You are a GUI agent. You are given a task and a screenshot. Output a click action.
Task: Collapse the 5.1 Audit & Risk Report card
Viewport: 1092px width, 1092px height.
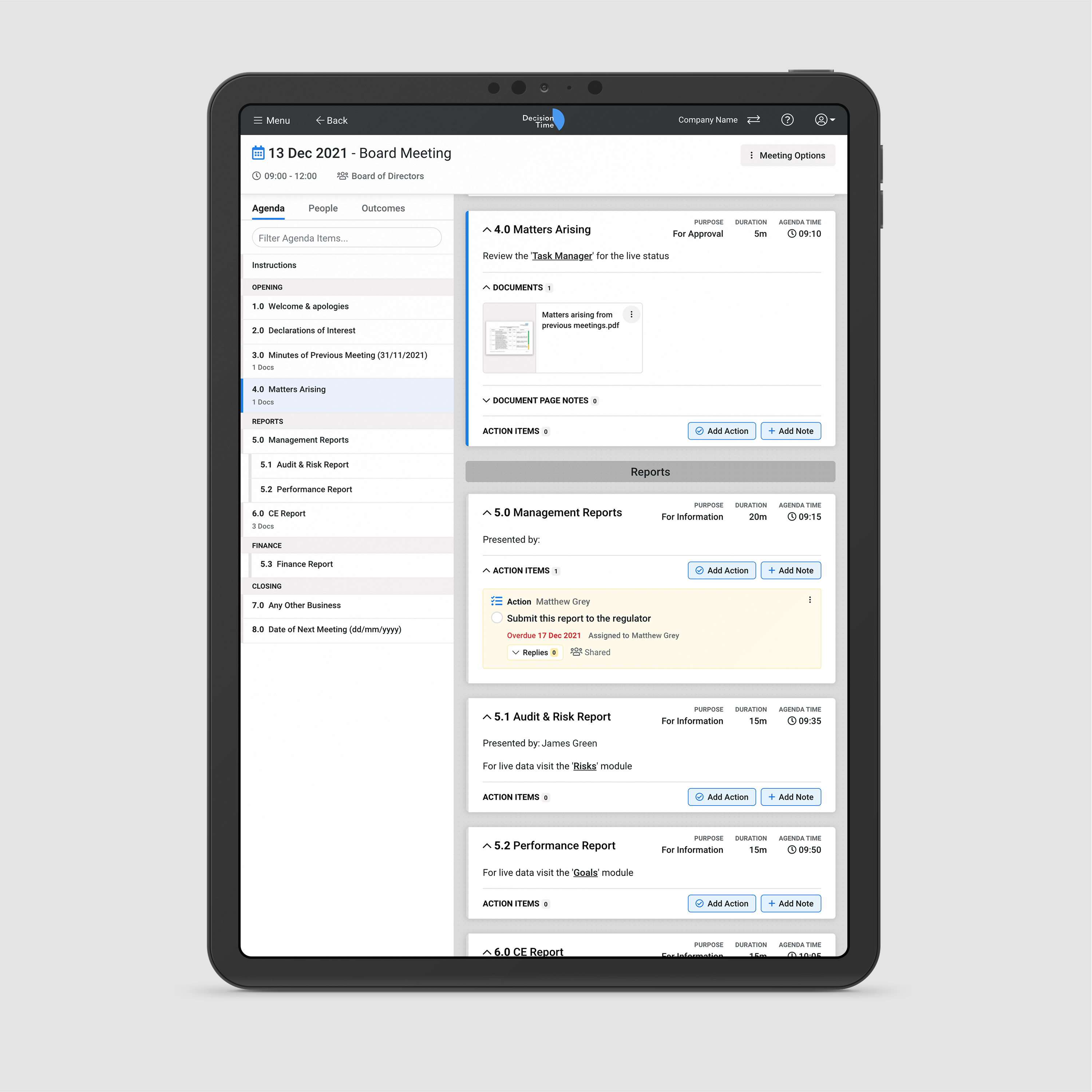(487, 717)
